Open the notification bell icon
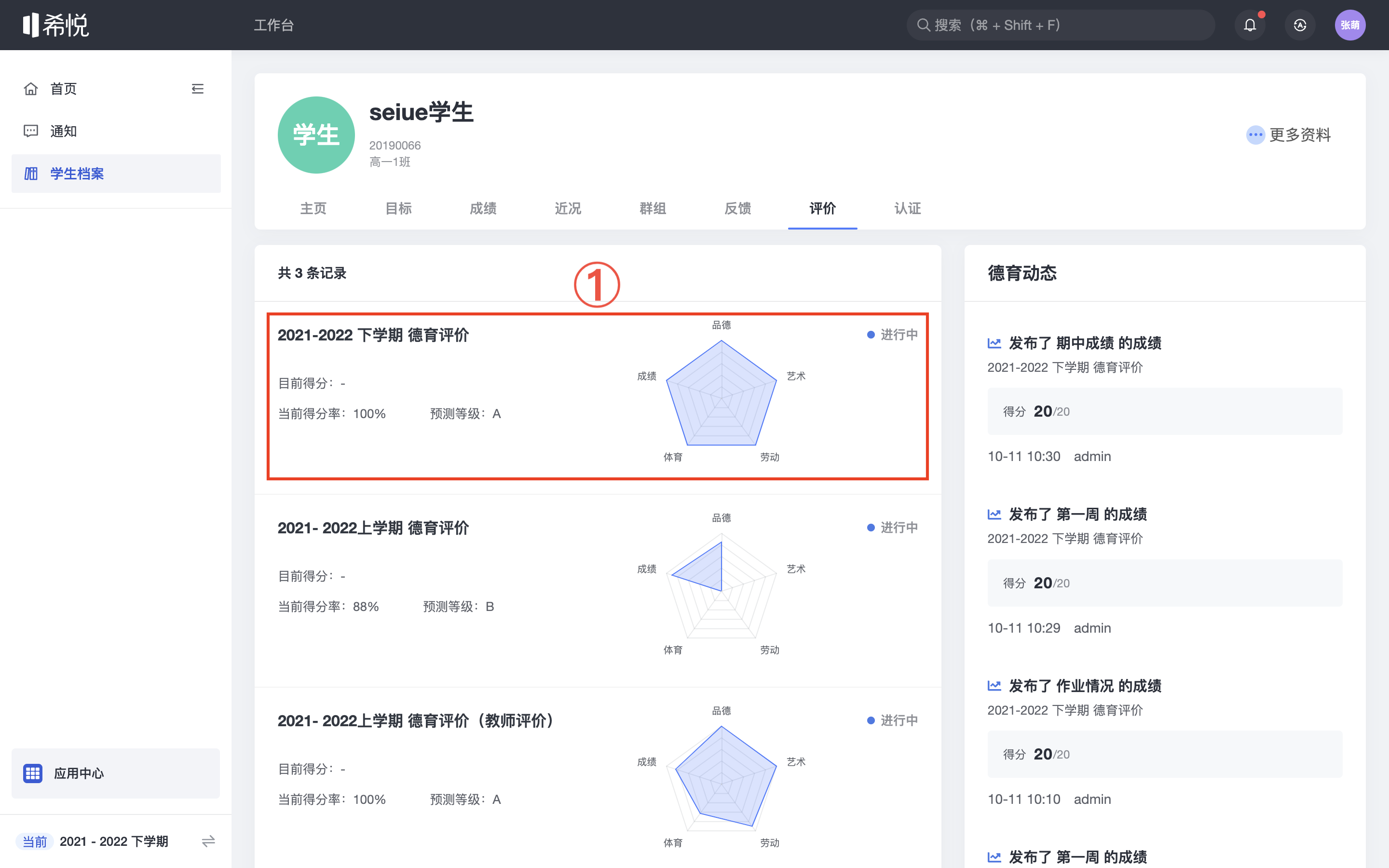 pos(1250,25)
